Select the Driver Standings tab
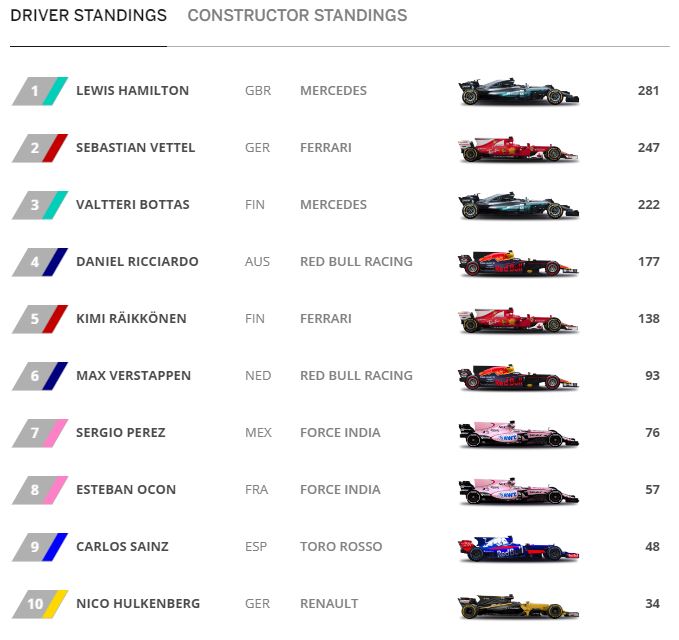The width and height of the screenshot is (679, 640). [x=88, y=16]
